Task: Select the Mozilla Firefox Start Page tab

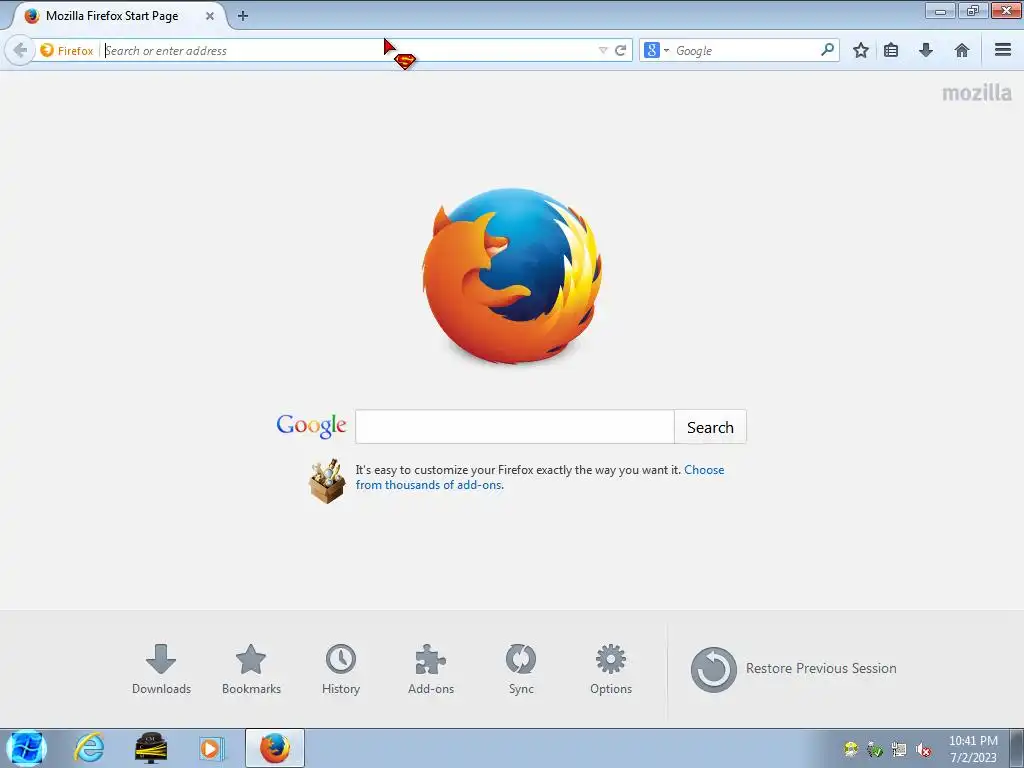Action: (x=116, y=16)
